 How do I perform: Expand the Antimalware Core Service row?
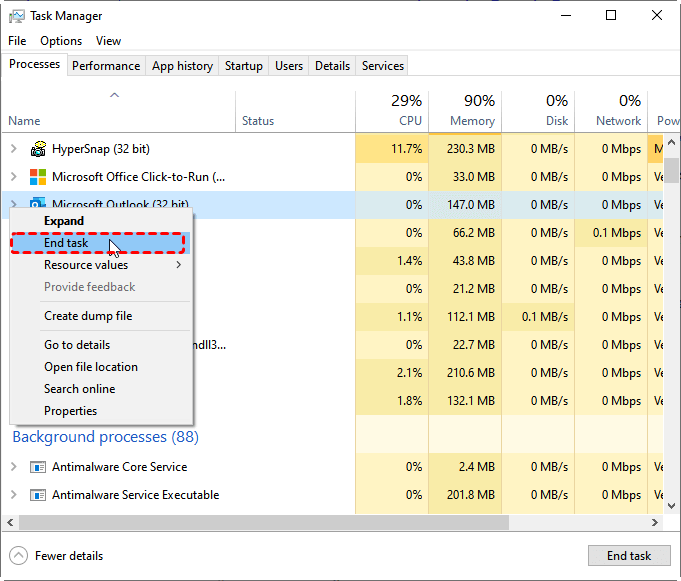point(14,467)
